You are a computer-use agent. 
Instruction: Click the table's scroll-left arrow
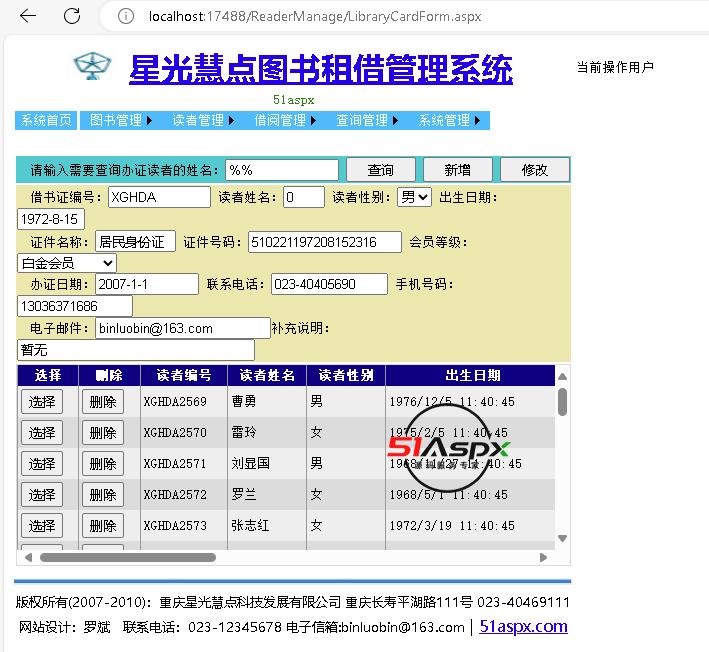click(x=28, y=557)
